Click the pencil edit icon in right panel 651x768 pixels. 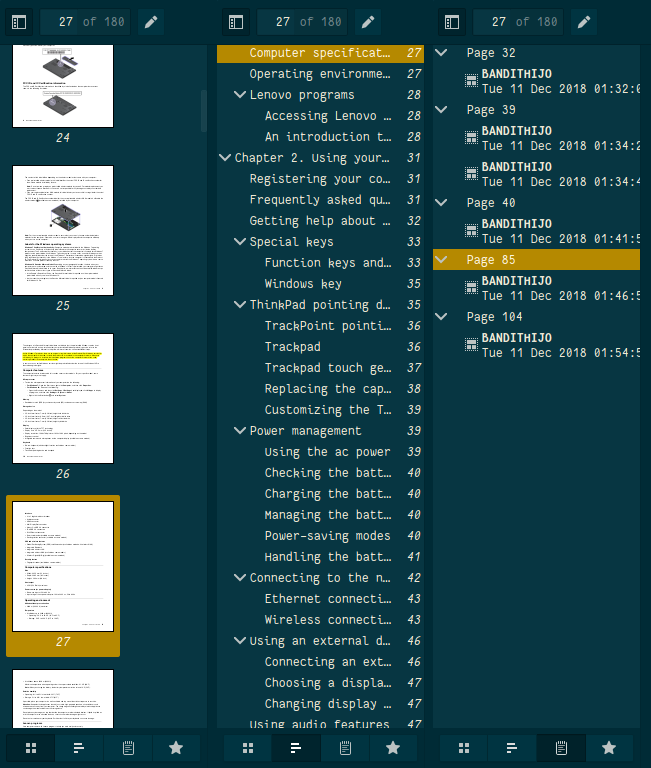pyautogui.click(x=583, y=21)
